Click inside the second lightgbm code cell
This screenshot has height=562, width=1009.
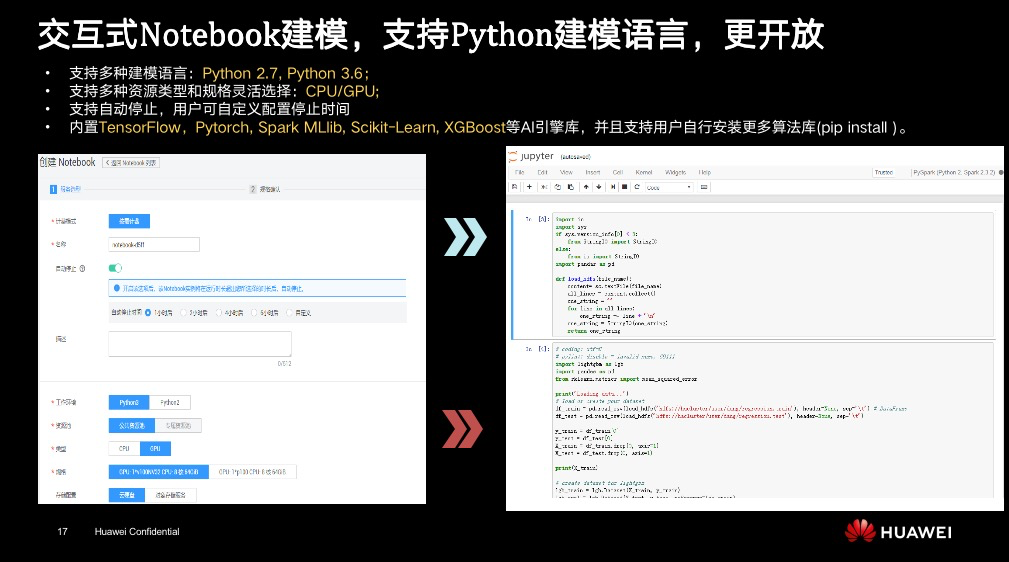click(773, 421)
